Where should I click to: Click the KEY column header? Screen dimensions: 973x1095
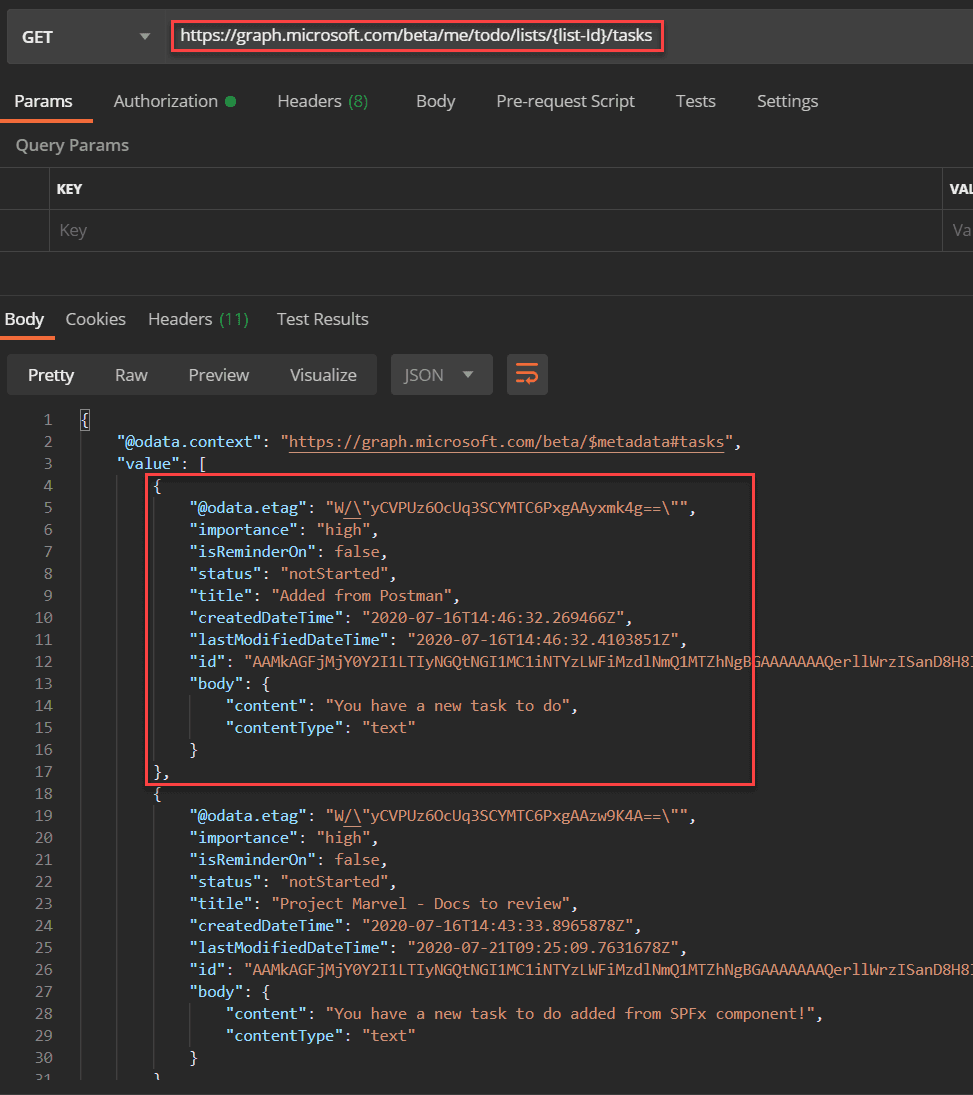point(69,189)
